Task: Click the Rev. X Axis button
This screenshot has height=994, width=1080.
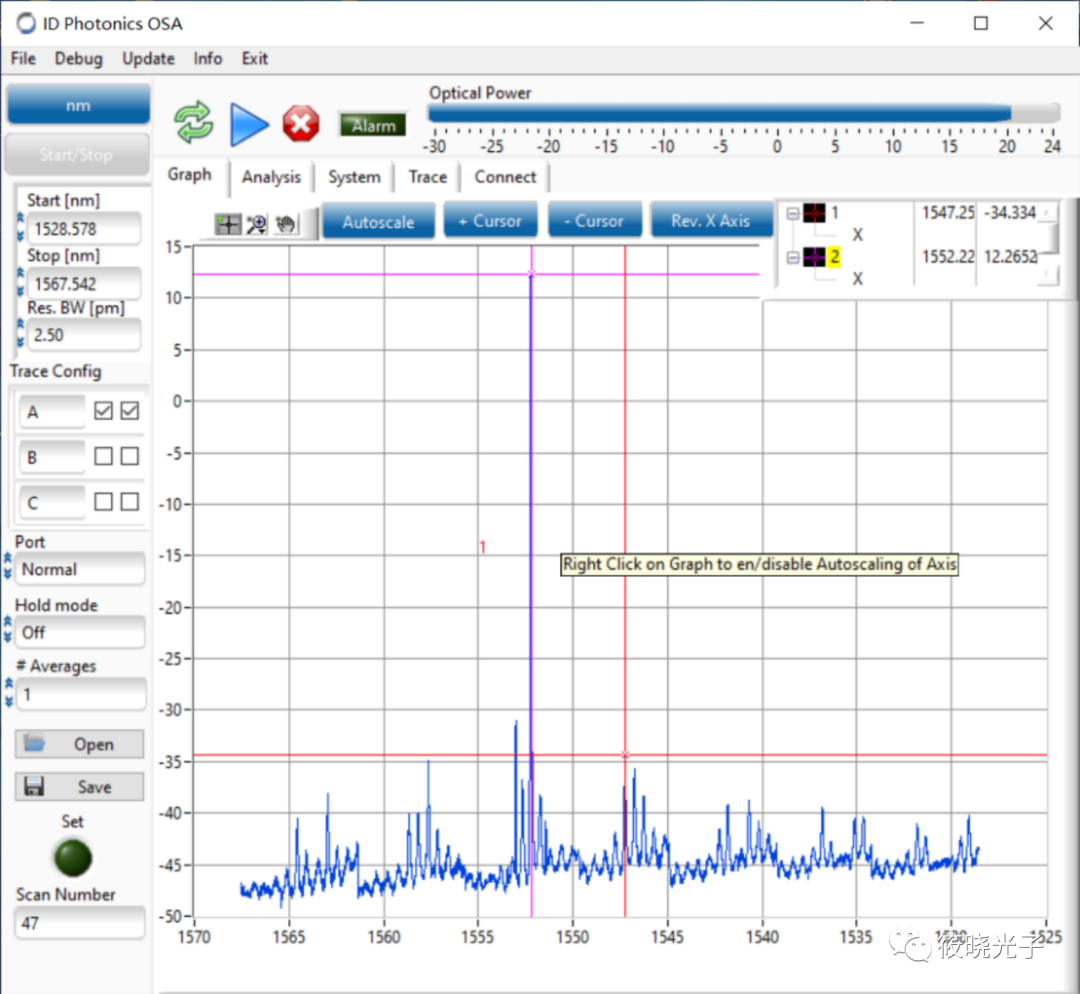Action: pos(711,221)
